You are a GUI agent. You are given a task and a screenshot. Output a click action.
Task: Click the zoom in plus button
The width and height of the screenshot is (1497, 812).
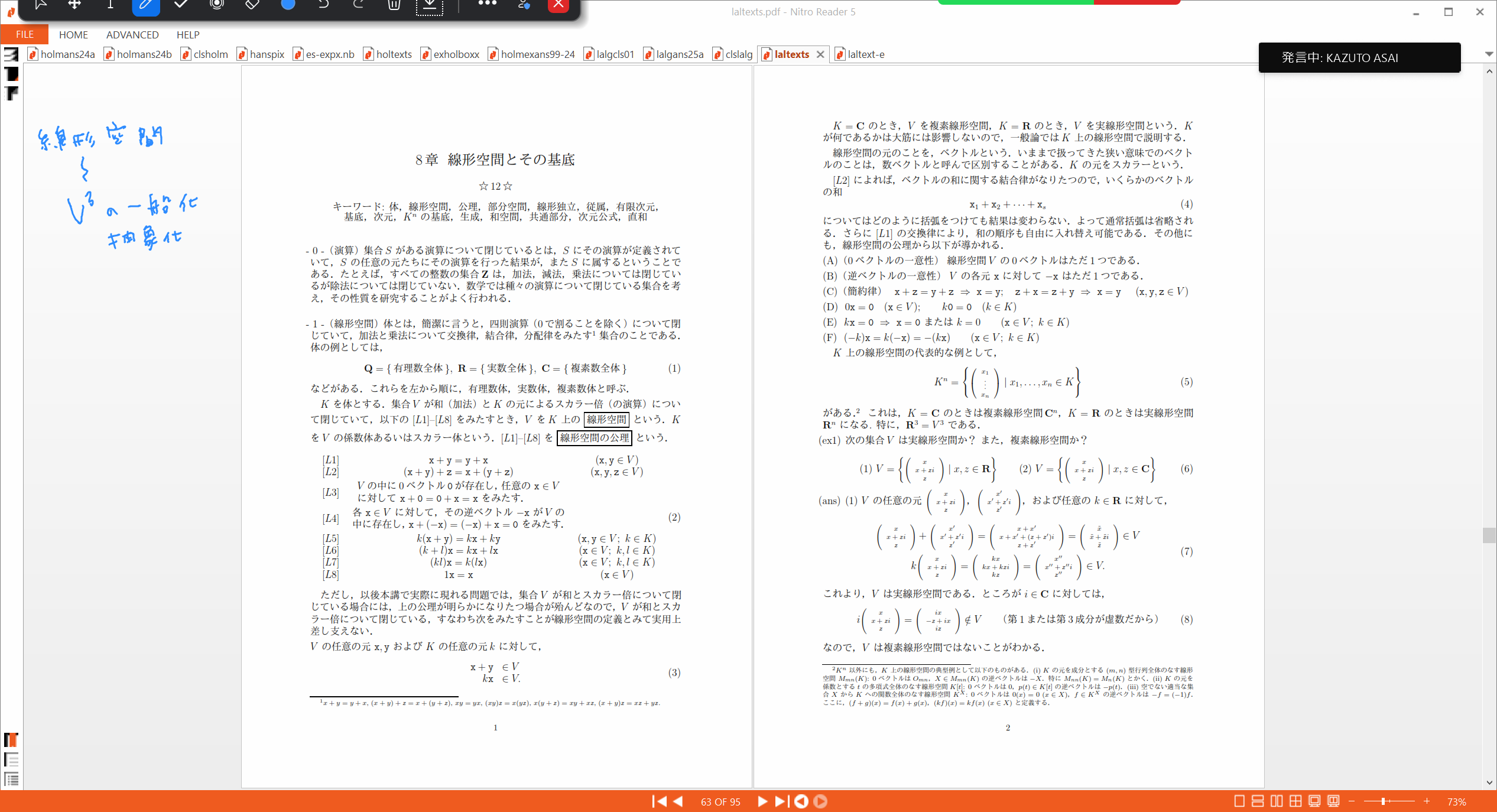[x=1427, y=801]
